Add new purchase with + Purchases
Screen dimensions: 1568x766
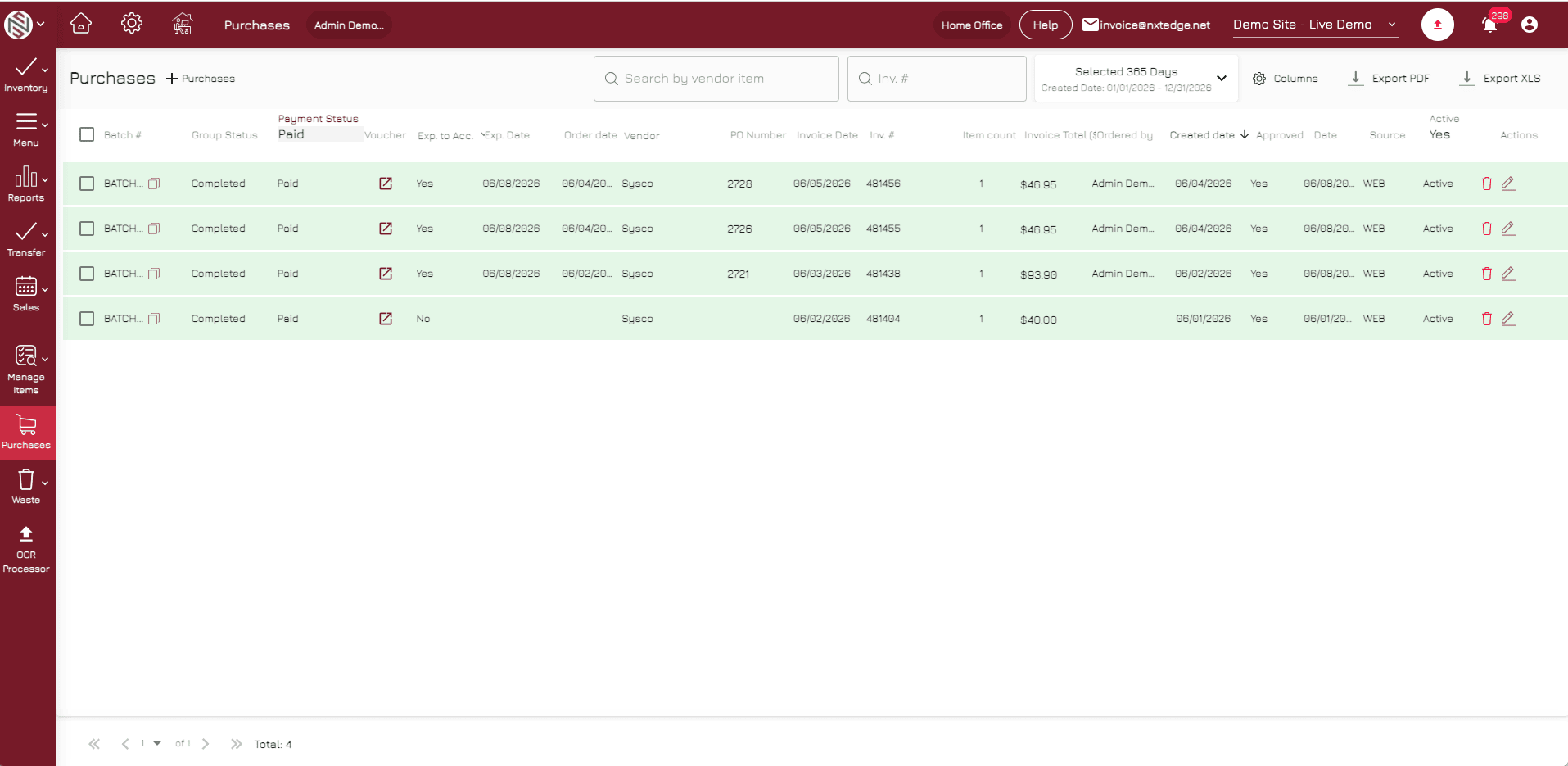pos(201,79)
